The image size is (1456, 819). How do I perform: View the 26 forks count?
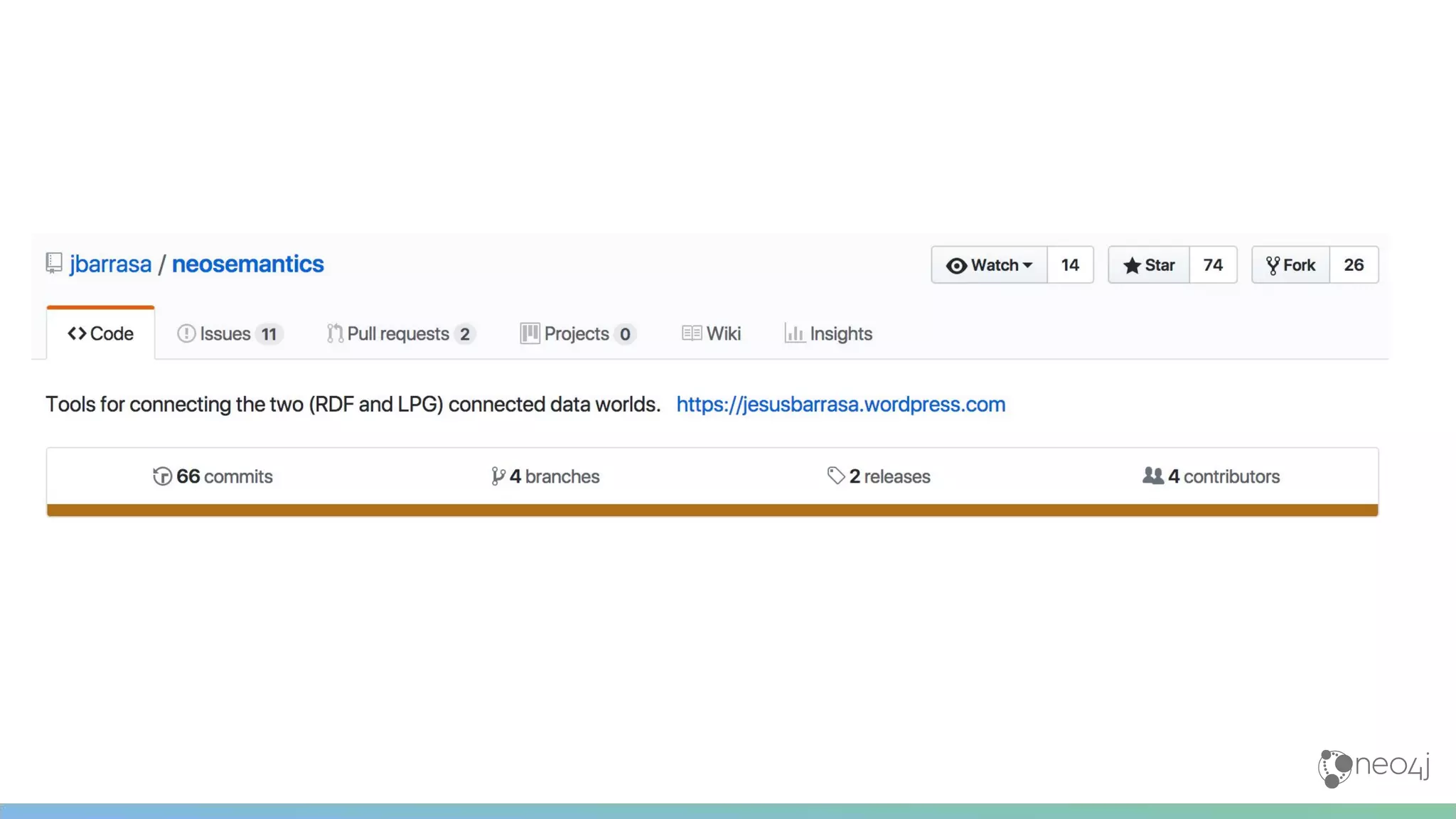(1354, 265)
